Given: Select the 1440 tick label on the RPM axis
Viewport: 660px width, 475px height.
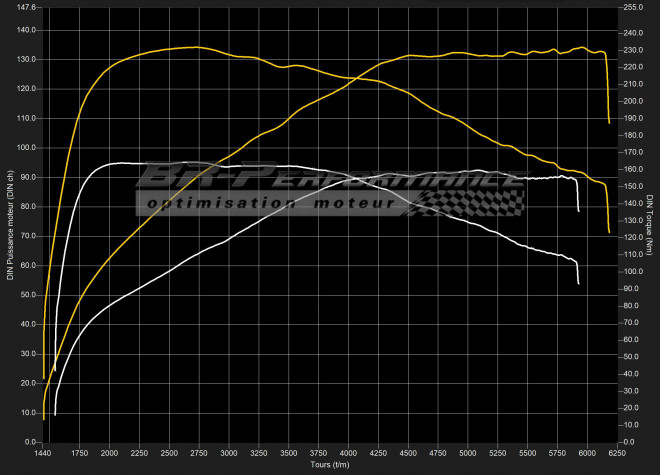Looking at the screenshot, I should click(x=44, y=453).
